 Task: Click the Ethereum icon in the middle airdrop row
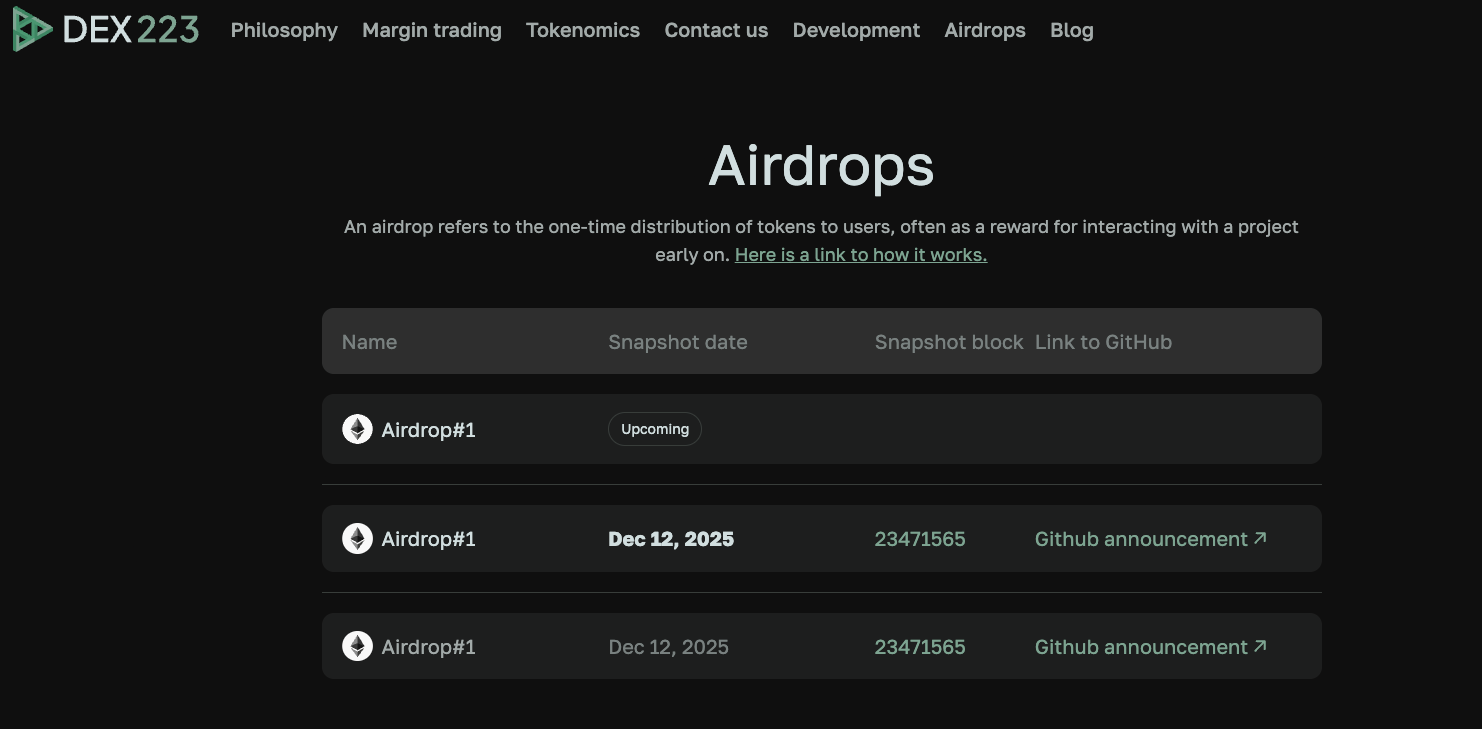tap(357, 539)
